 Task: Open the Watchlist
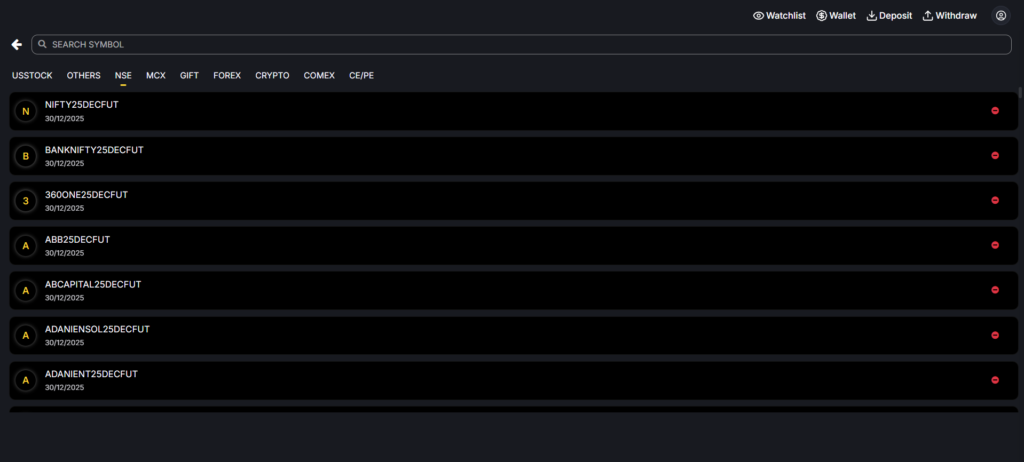pyautogui.click(x=779, y=16)
